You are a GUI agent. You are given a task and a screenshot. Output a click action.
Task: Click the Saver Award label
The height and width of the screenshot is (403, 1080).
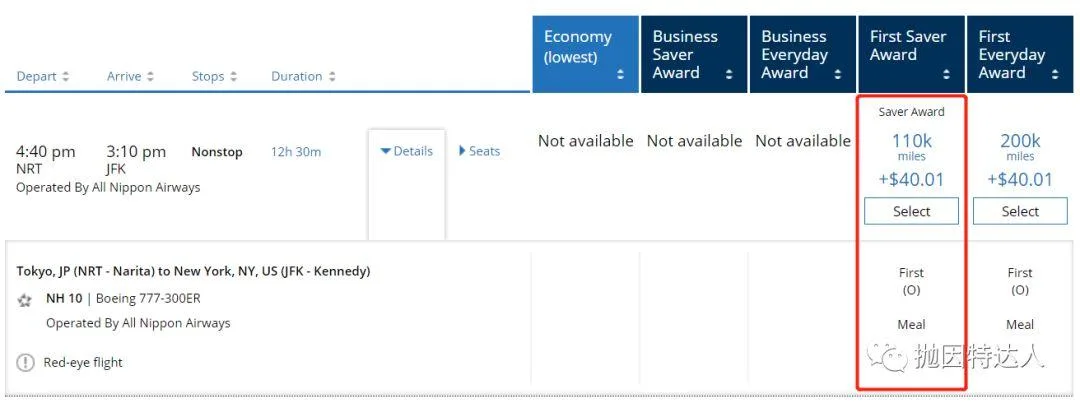[x=911, y=112]
